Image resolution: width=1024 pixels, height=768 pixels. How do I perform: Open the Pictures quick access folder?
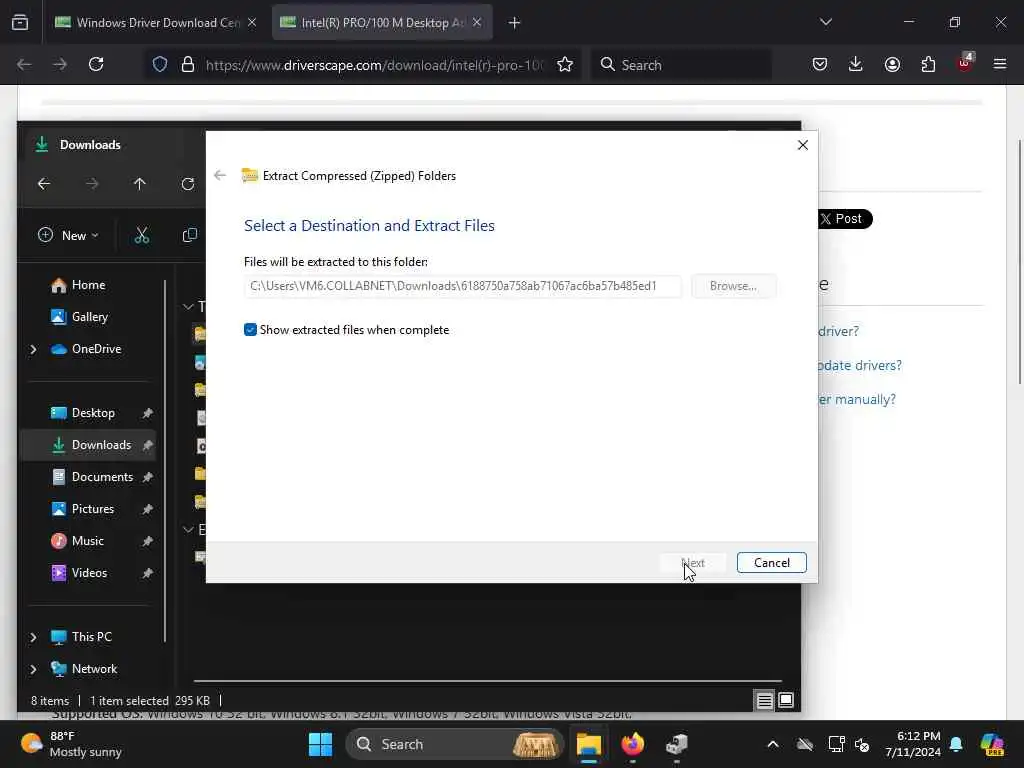coord(92,509)
